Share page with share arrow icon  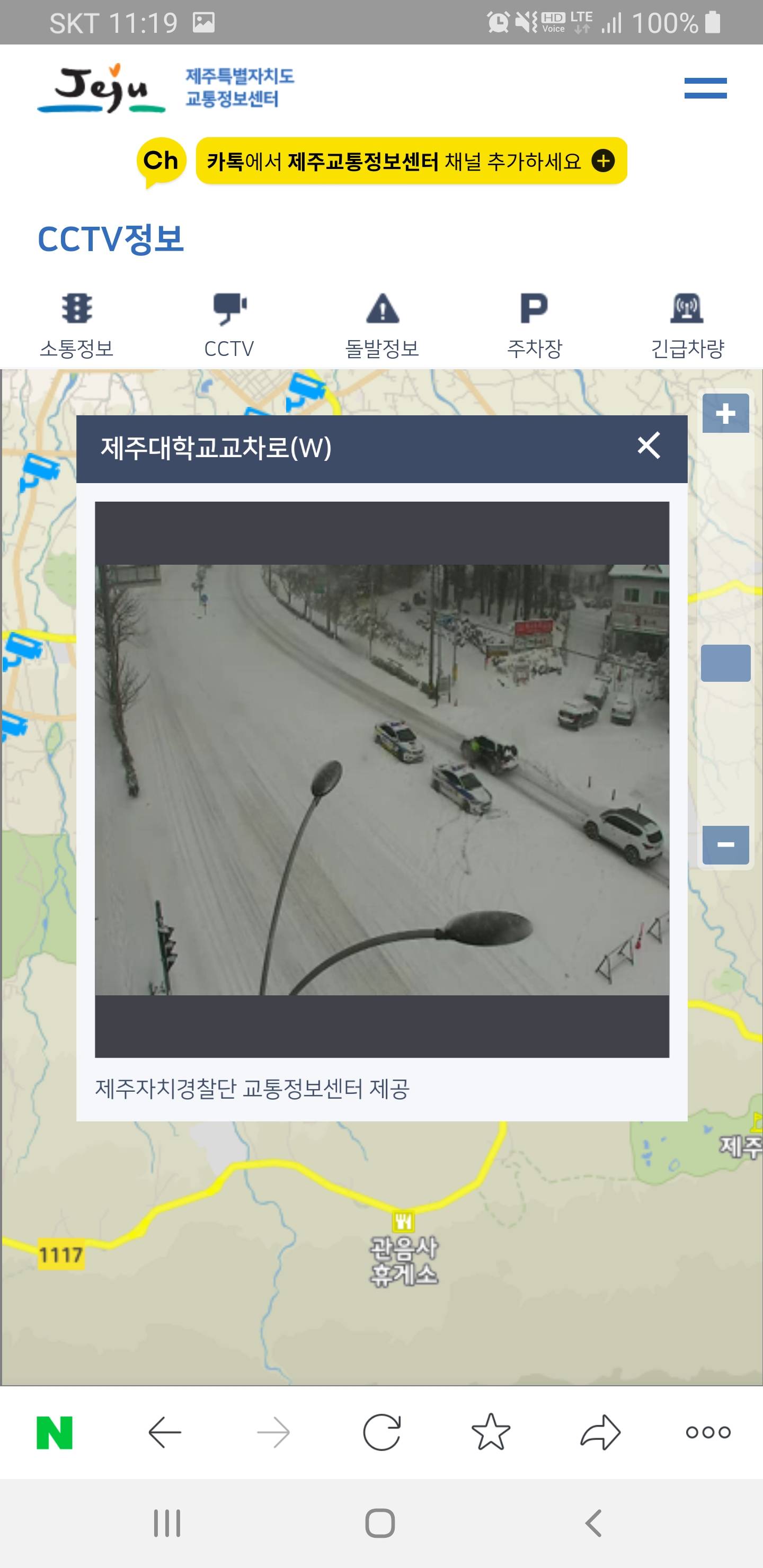coord(600,1432)
